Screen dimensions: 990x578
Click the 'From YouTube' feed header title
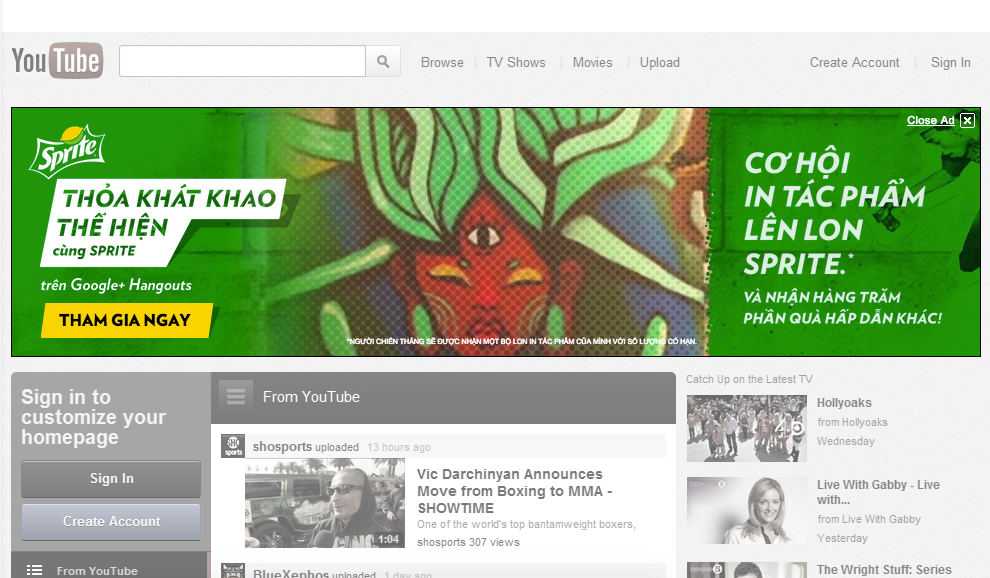(x=311, y=397)
